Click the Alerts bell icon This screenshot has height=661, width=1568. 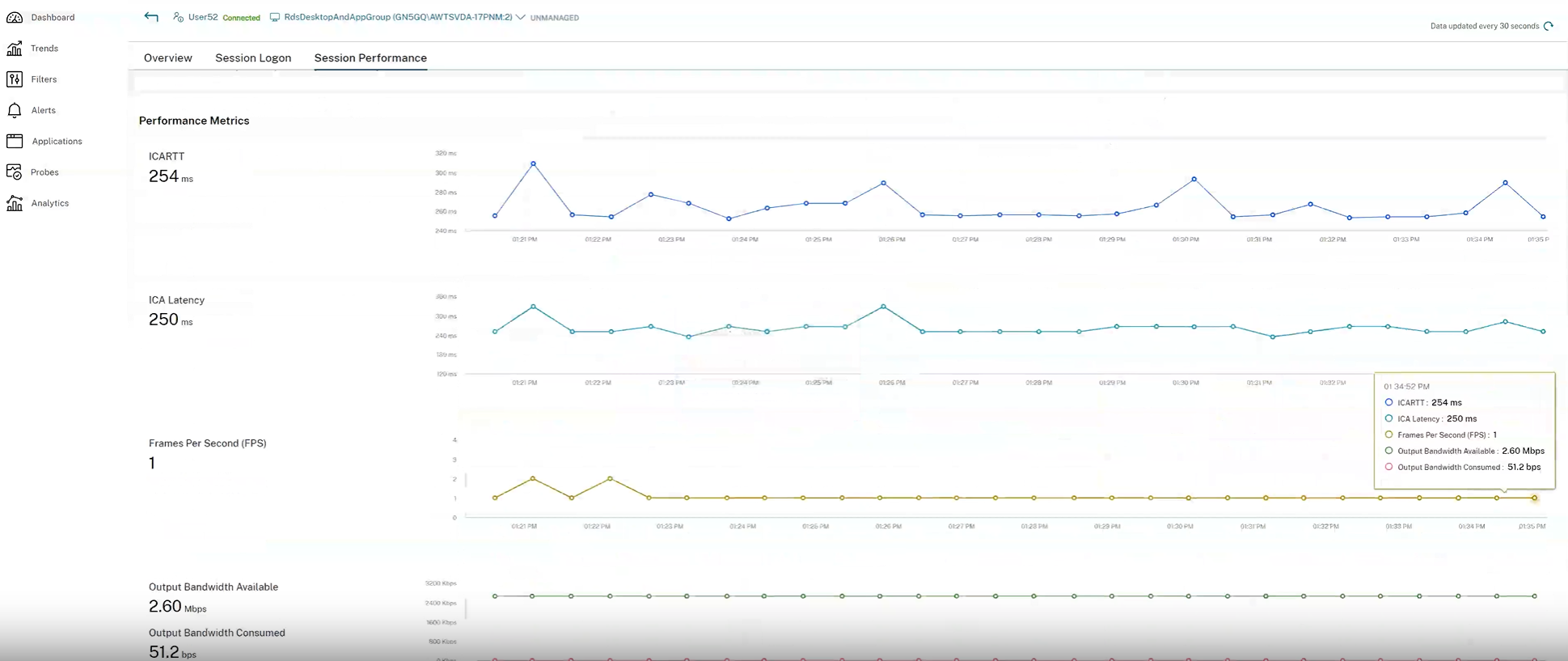[15, 110]
